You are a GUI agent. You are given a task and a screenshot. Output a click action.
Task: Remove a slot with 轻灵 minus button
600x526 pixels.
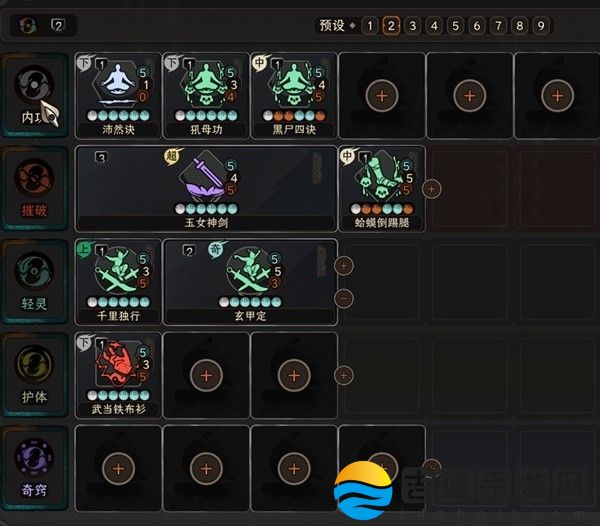click(344, 298)
